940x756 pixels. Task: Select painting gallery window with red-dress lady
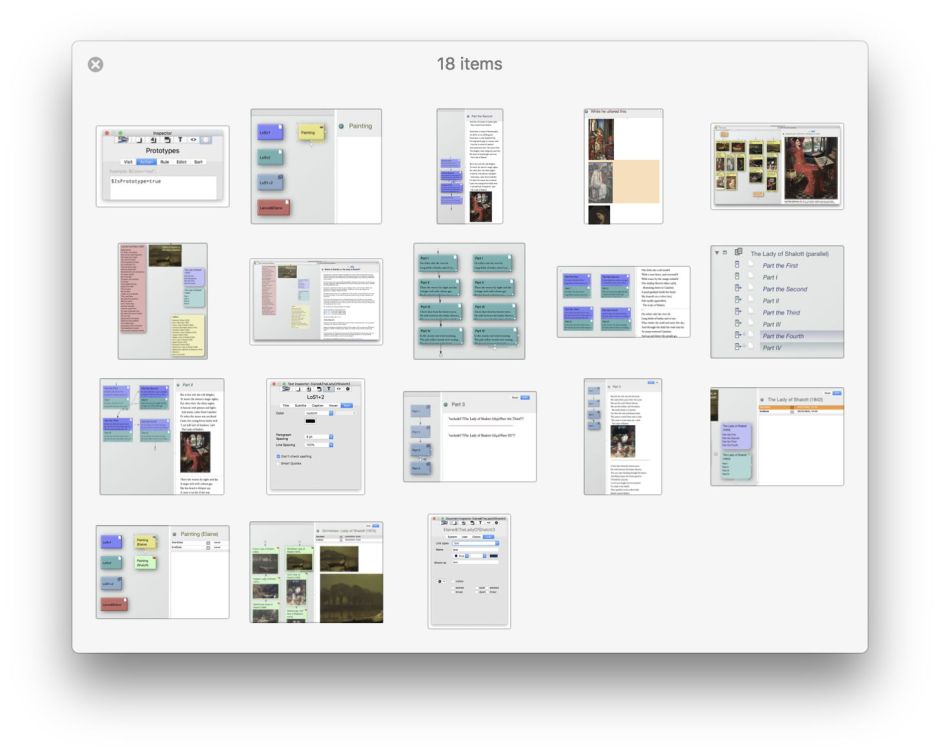point(777,166)
